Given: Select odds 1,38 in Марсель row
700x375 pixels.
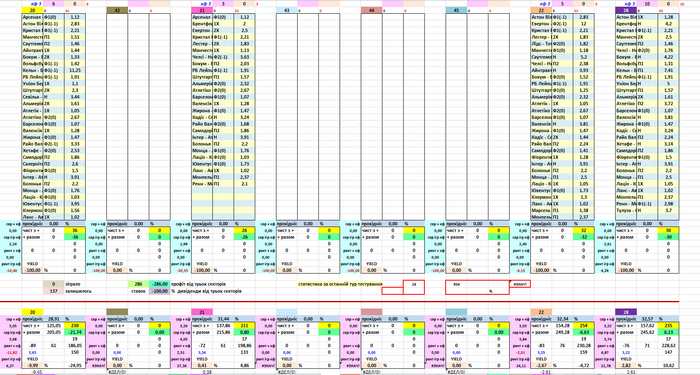Looking at the screenshot, I should pos(583,211).
